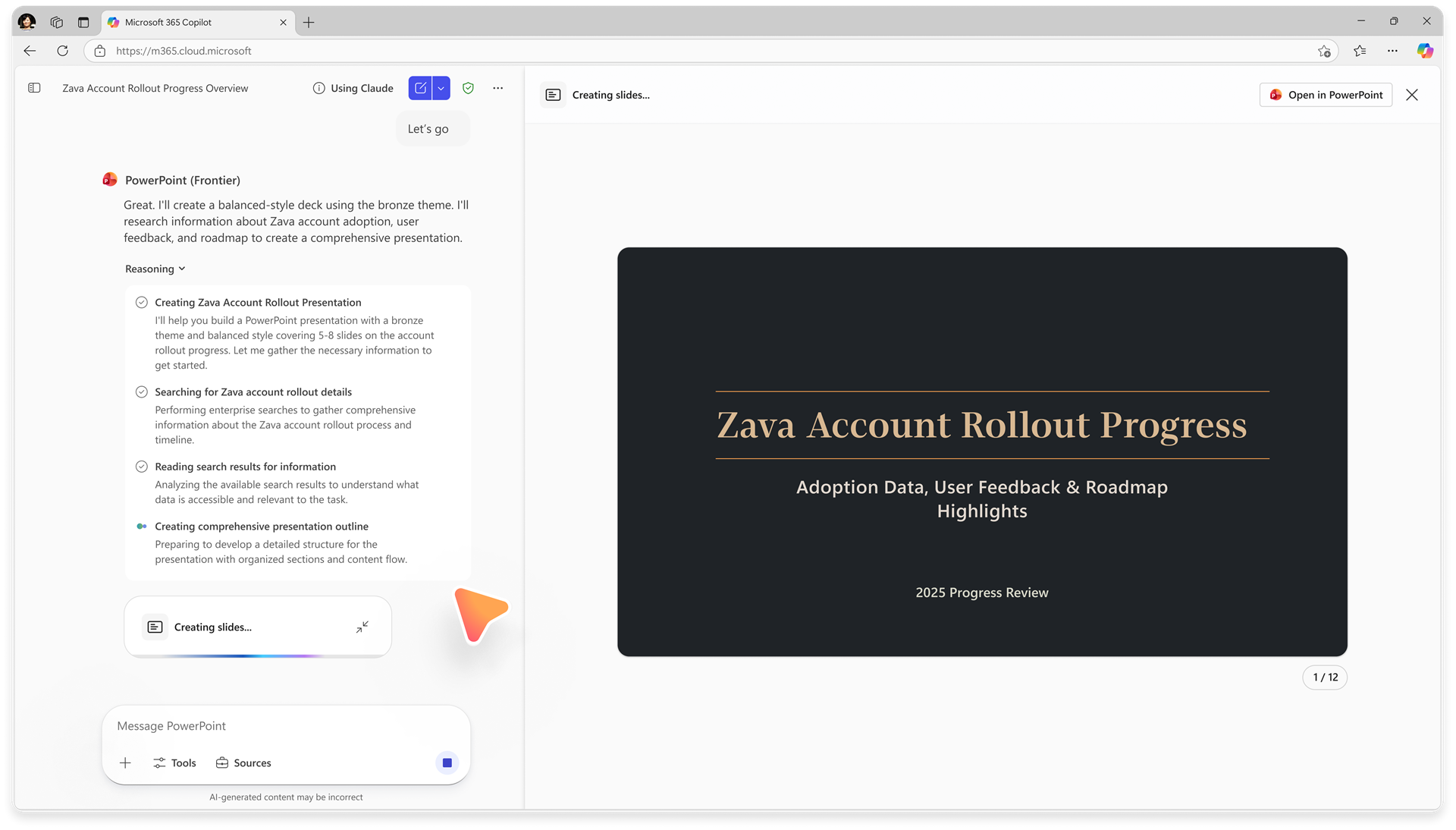Click the Message PowerPoint input field

(x=286, y=726)
